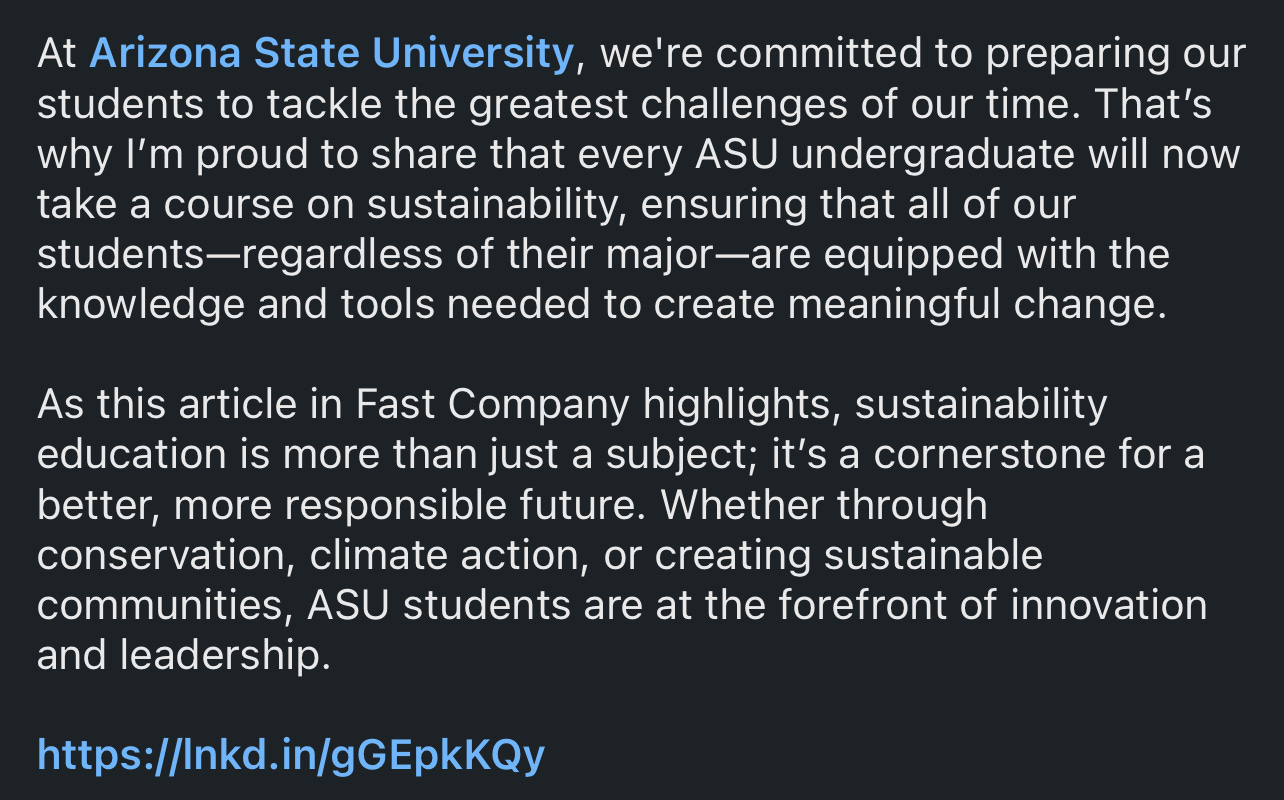Open the Arizona State University profile link
This screenshot has width=1284, height=800.
pyautogui.click(x=331, y=53)
